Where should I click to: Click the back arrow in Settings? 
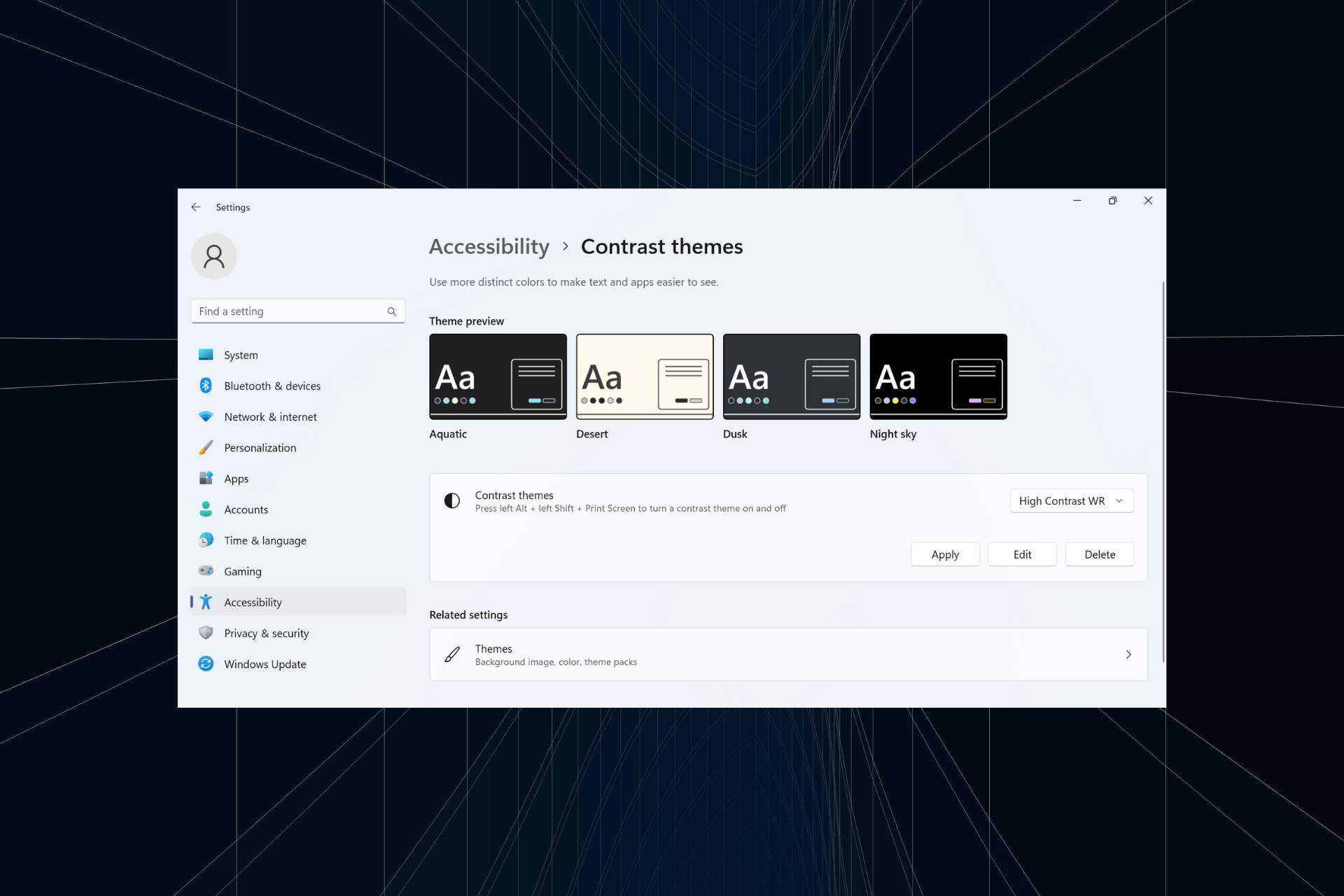(x=196, y=206)
